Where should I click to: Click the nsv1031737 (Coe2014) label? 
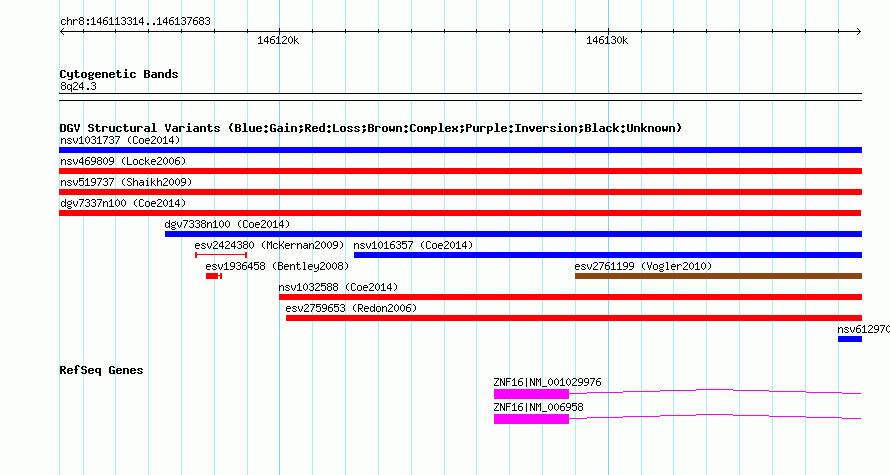[x=120, y=140]
